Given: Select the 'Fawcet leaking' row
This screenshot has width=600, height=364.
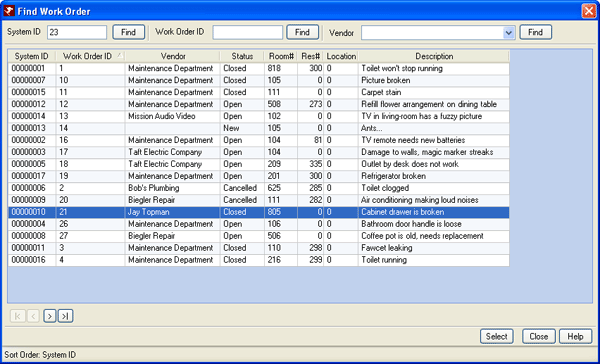Looking at the screenshot, I should 259,248.
